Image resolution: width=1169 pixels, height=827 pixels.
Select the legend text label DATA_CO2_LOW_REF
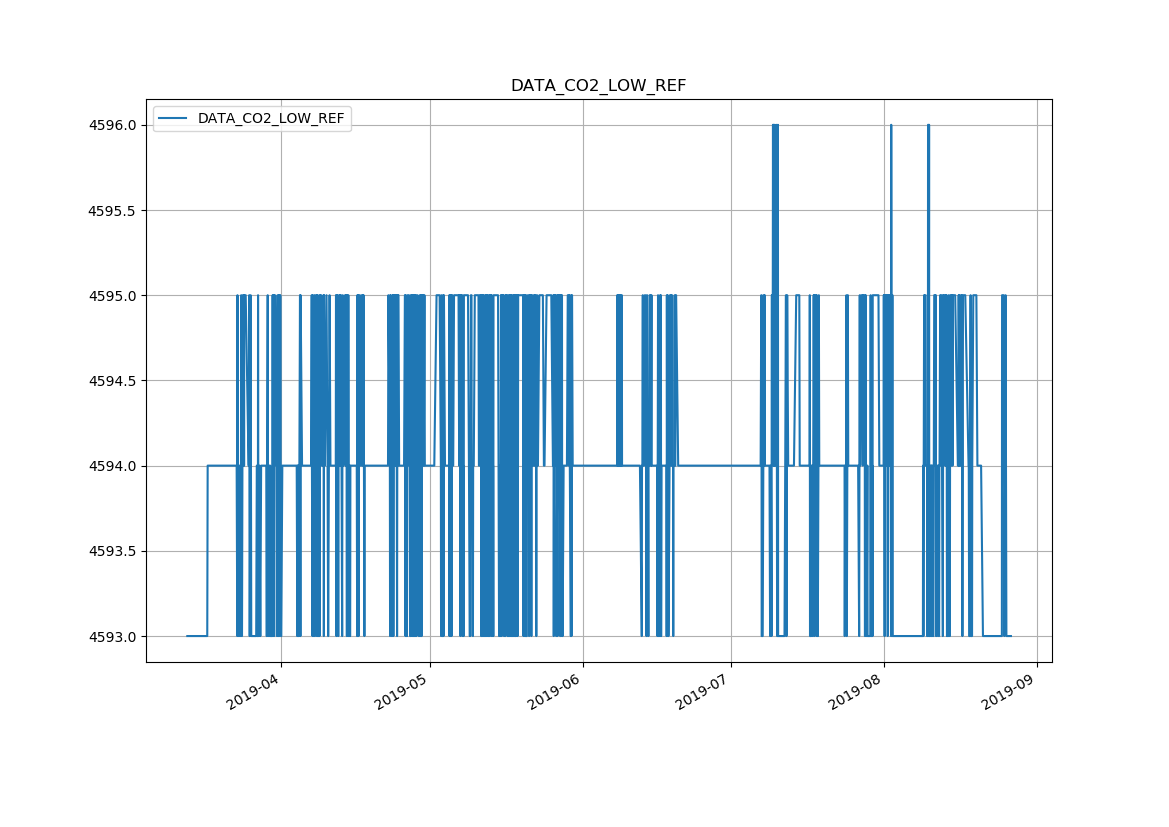(271, 119)
